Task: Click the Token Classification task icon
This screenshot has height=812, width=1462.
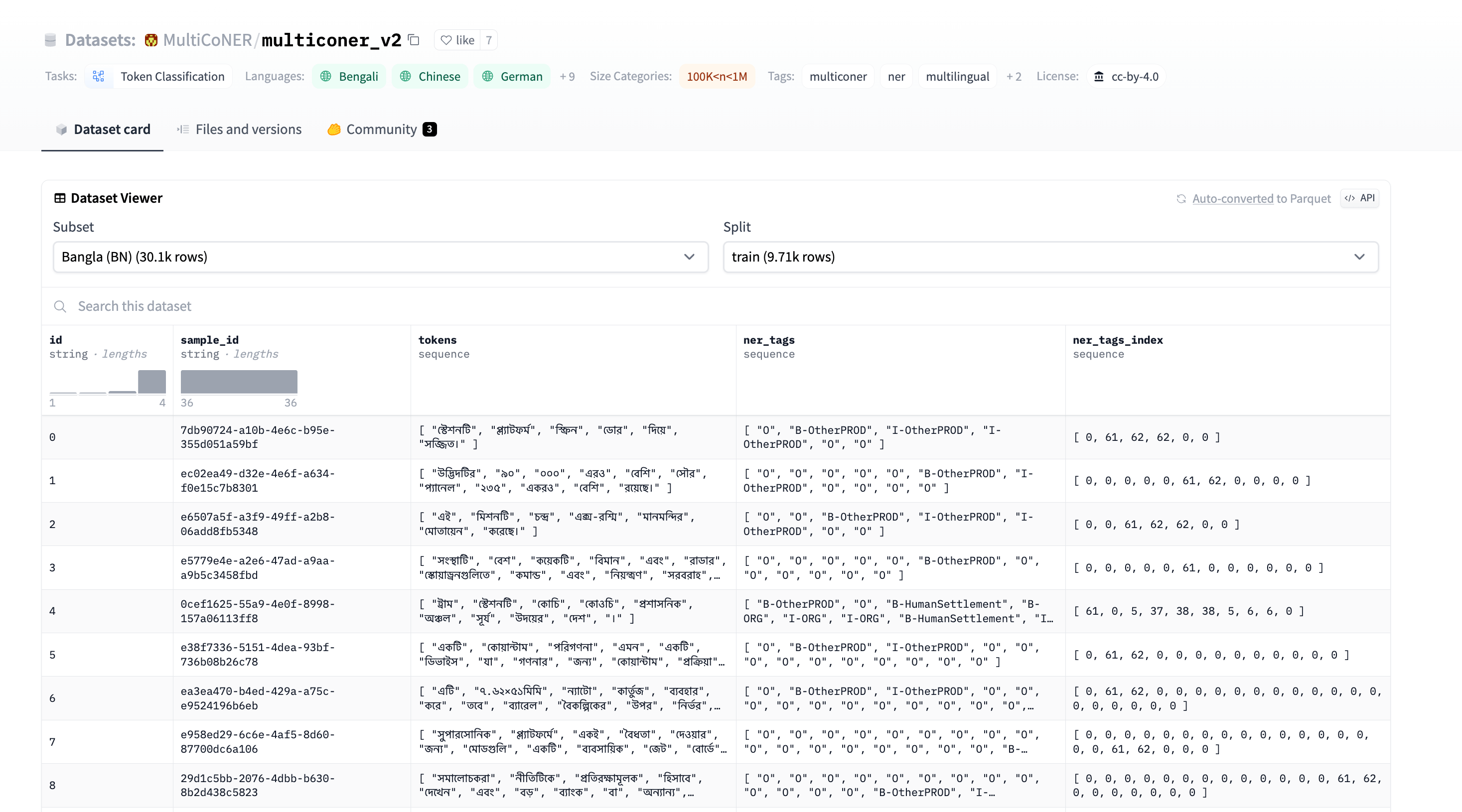Action: click(99, 76)
